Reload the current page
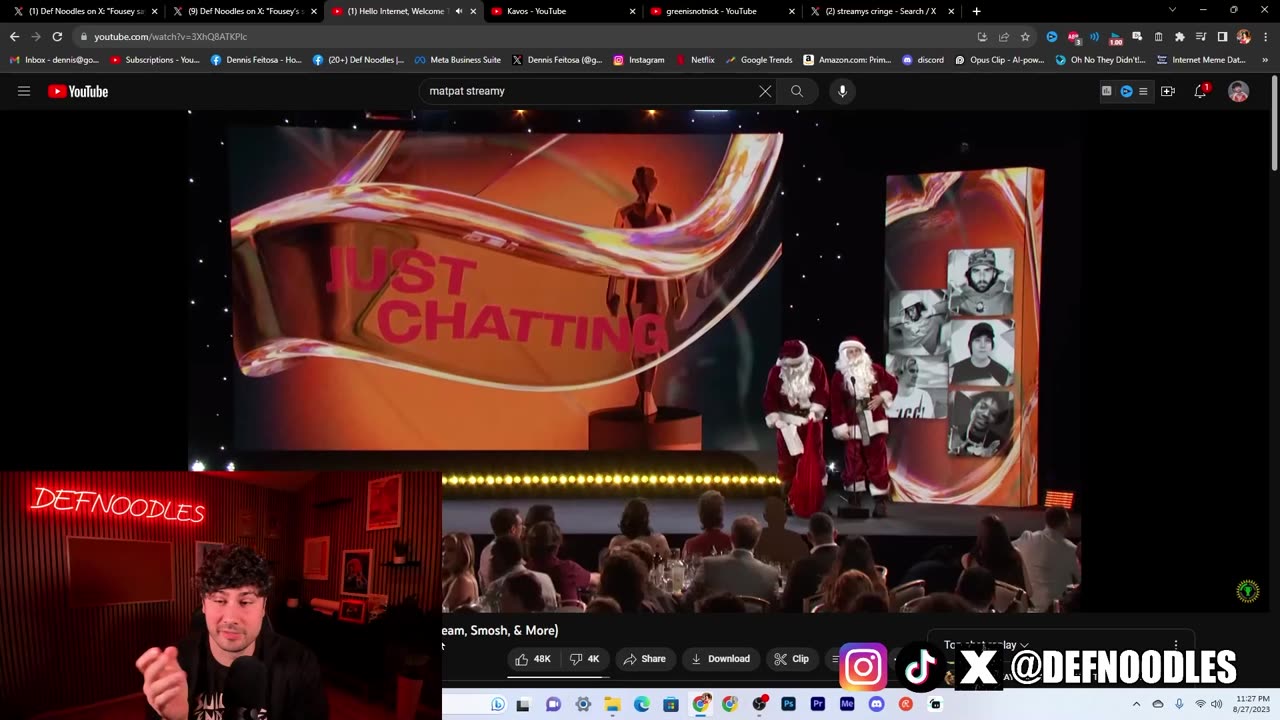The height and width of the screenshot is (720, 1280). (57, 36)
